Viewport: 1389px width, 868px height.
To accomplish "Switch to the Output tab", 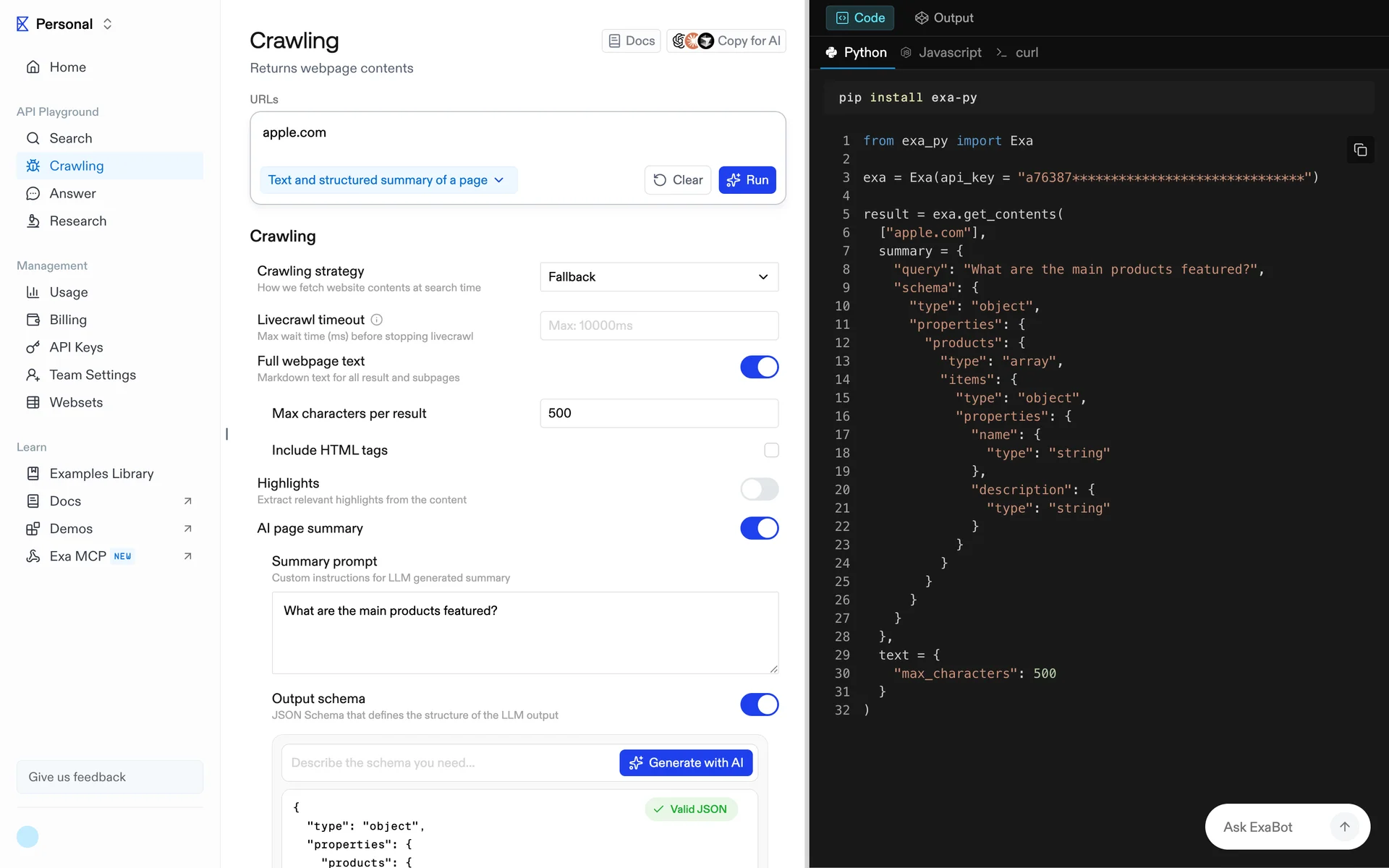I will 944,18.
